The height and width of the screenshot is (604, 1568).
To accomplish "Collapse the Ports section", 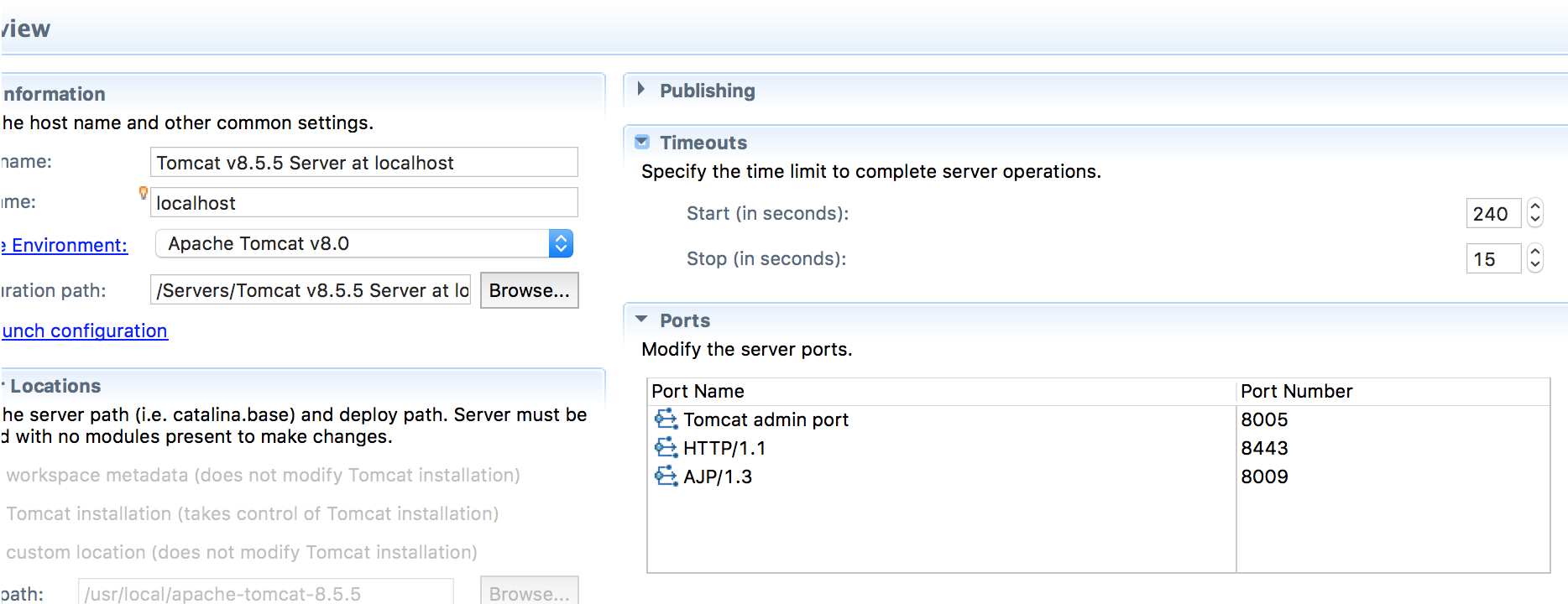I will tap(642, 319).
